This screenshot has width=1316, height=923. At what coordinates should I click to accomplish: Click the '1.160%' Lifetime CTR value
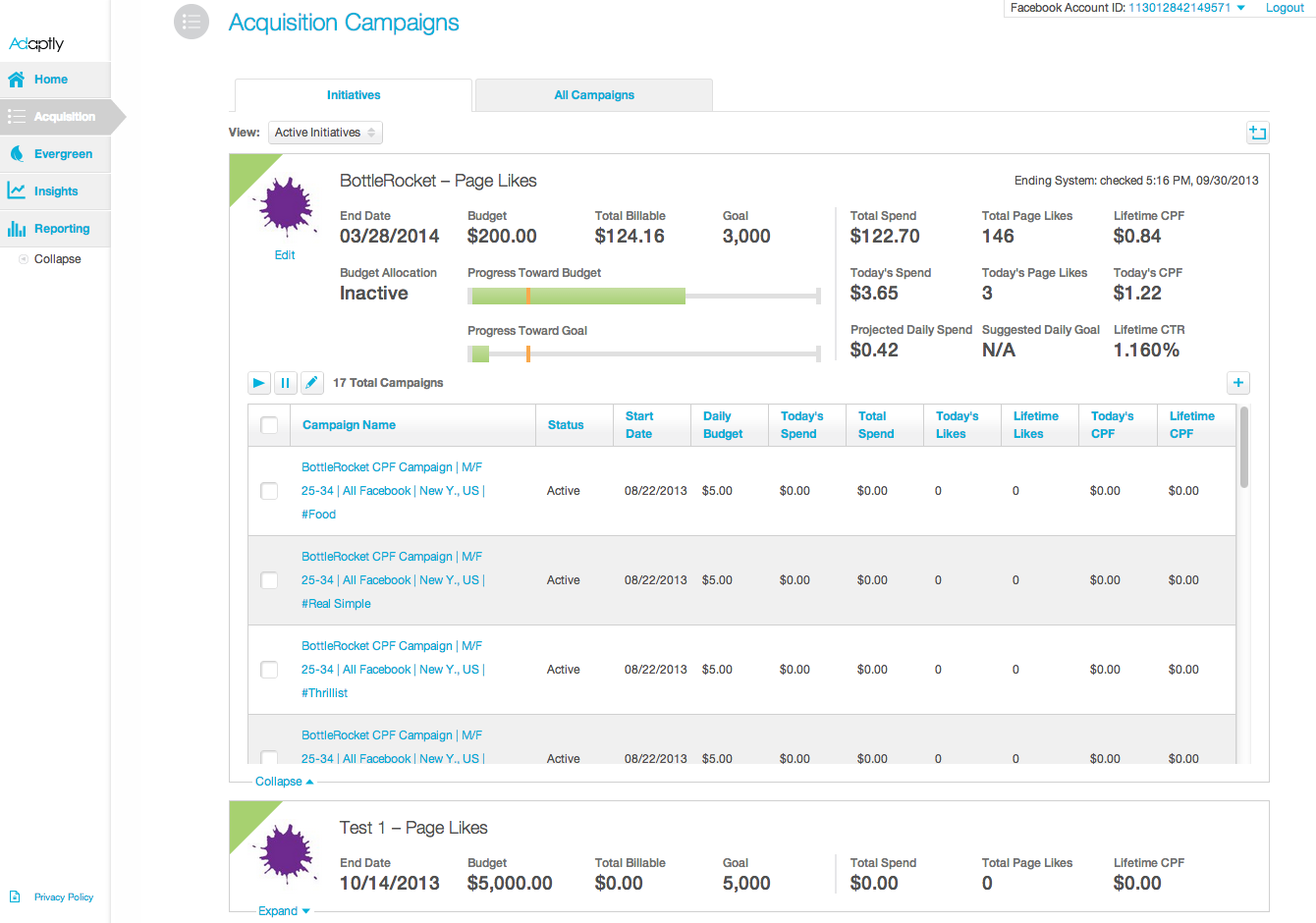click(1146, 350)
